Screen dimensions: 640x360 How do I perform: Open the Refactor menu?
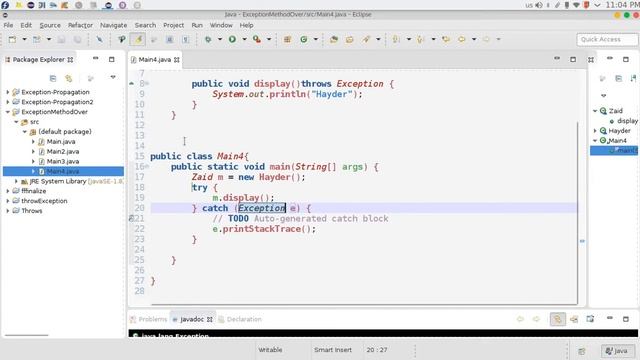[80, 25]
